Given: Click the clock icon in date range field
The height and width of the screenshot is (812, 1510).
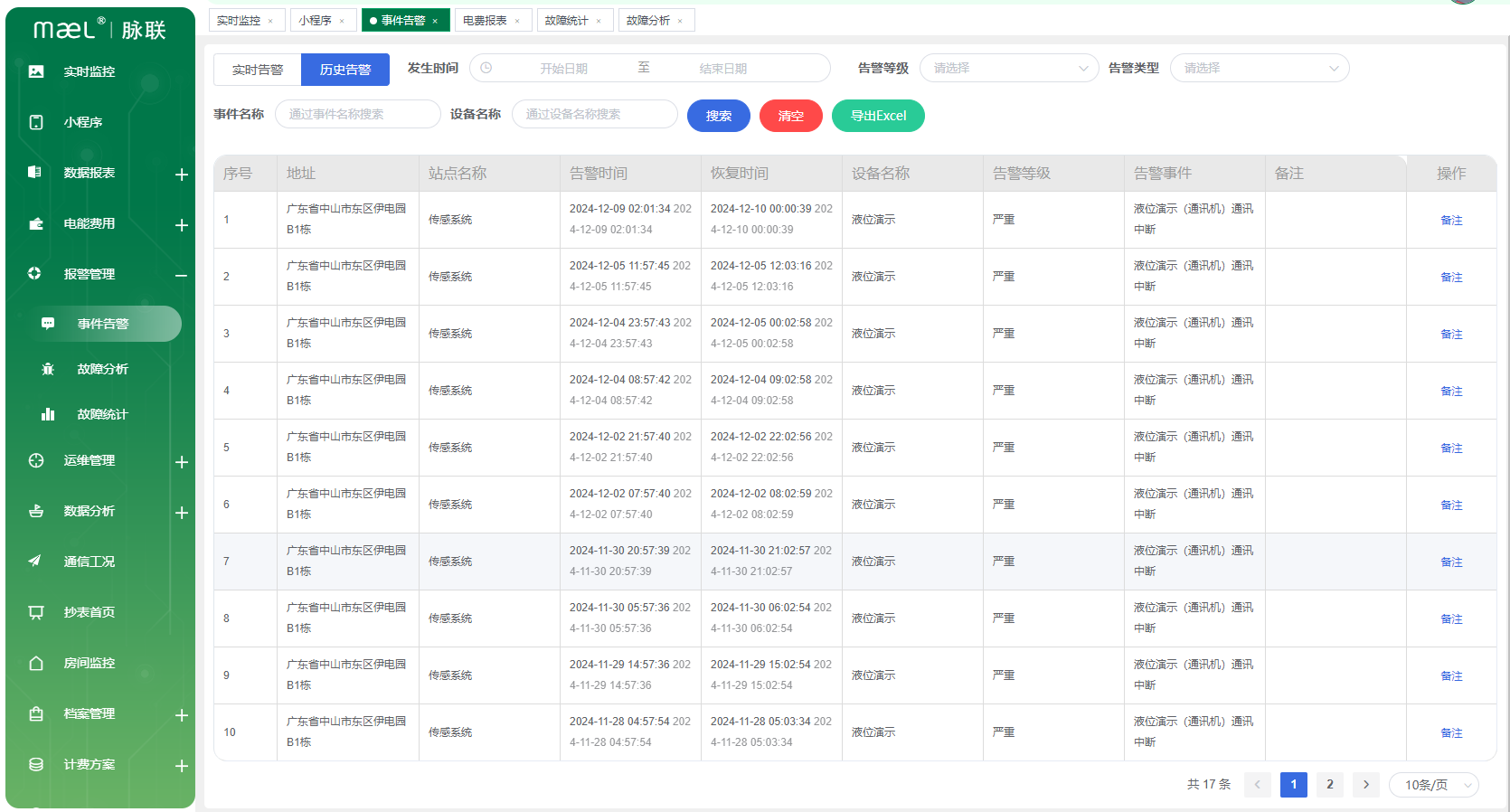Looking at the screenshot, I should [486, 68].
